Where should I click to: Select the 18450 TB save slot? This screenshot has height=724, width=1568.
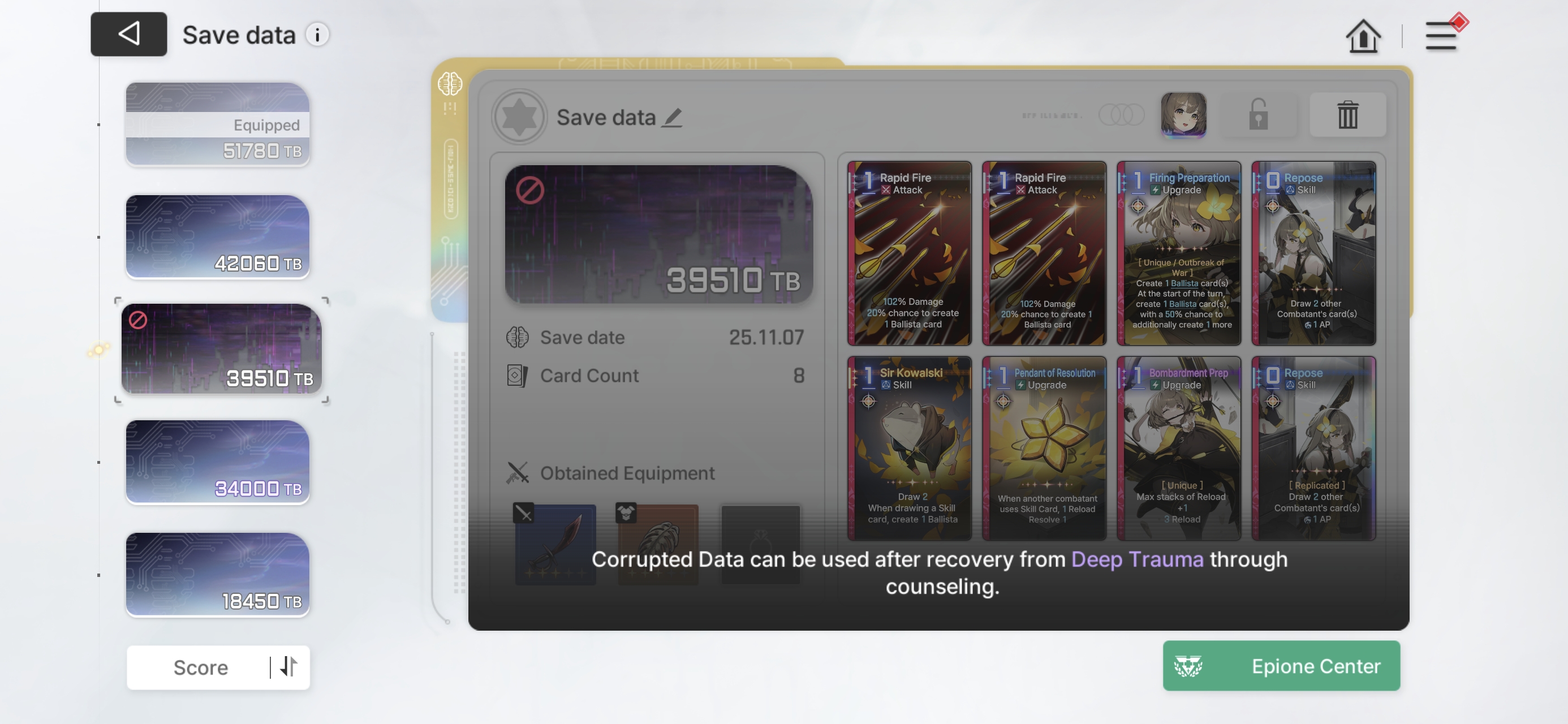[217, 574]
